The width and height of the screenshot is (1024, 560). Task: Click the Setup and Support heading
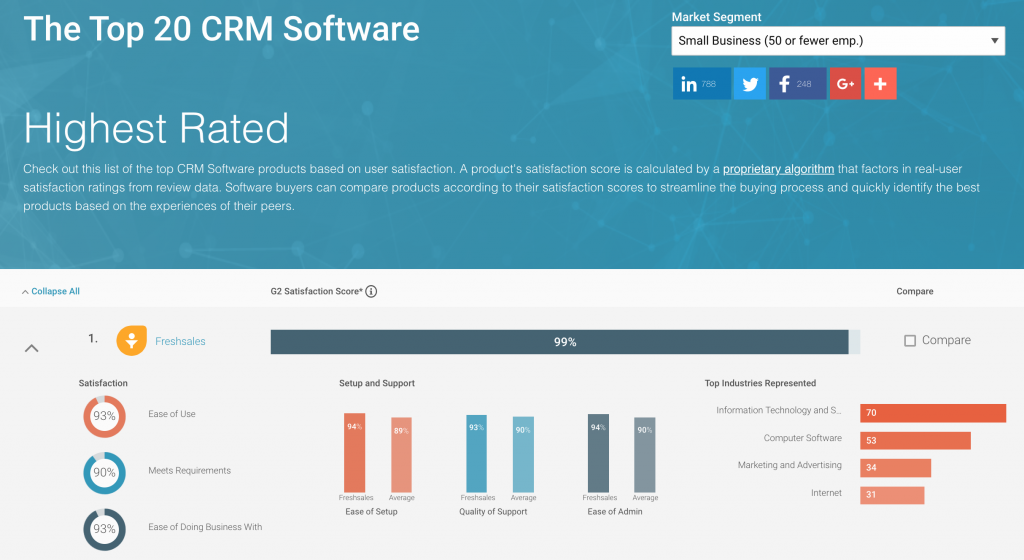(377, 383)
